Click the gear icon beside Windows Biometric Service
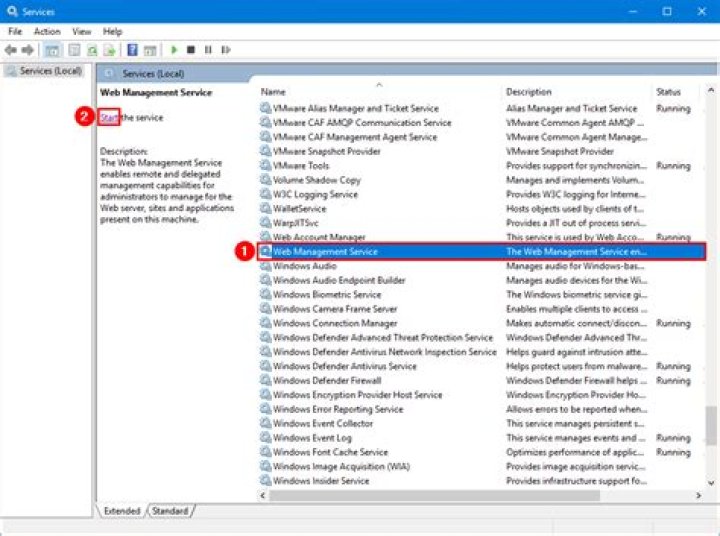The width and height of the screenshot is (720, 536). (265, 294)
